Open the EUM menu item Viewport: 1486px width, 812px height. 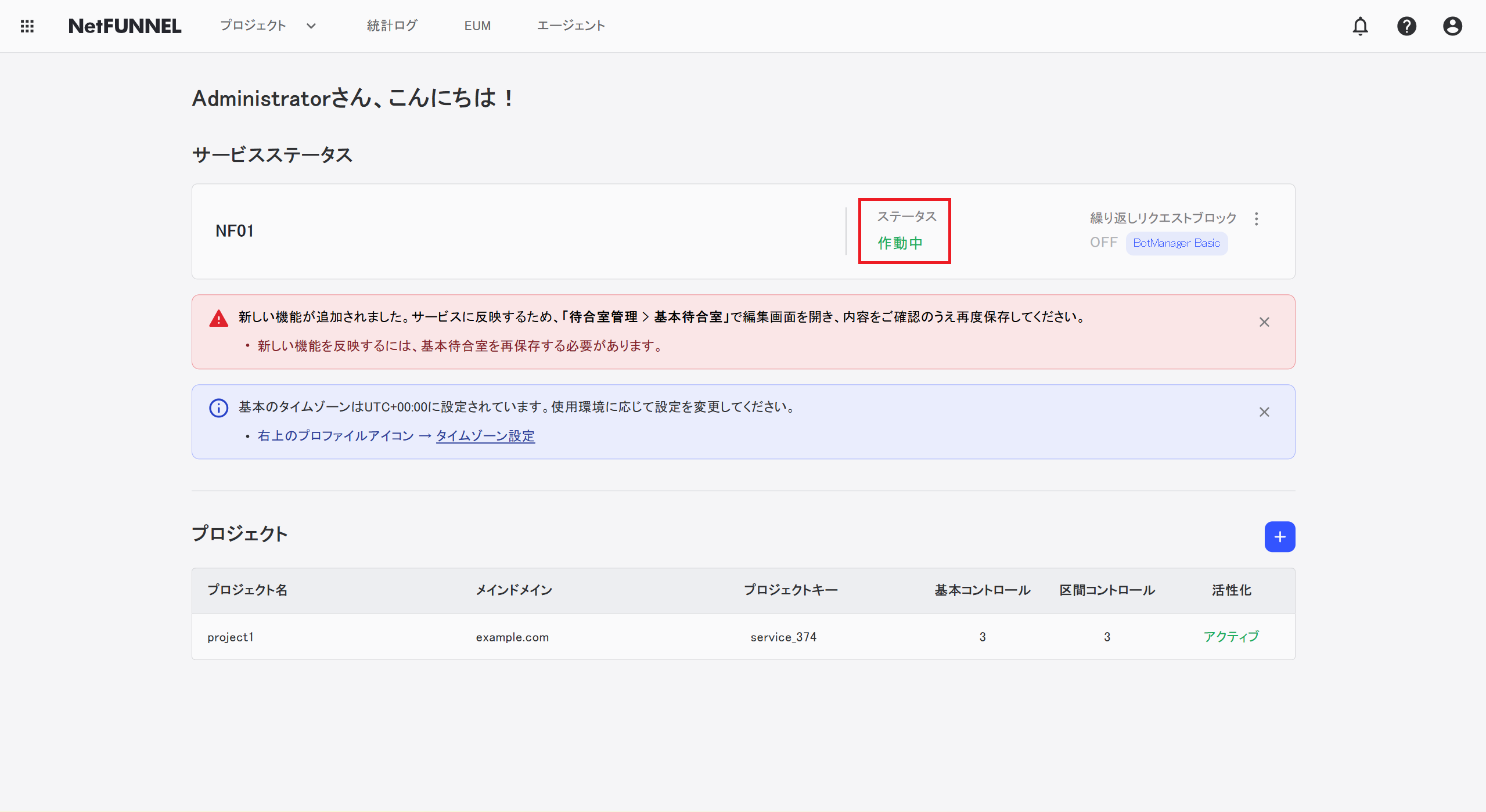coord(477,26)
